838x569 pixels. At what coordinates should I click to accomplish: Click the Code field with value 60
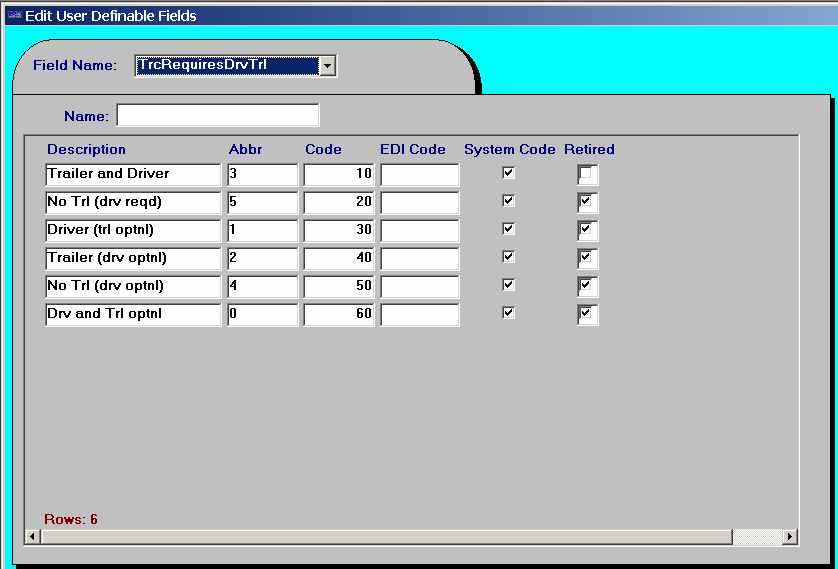[x=338, y=315]
